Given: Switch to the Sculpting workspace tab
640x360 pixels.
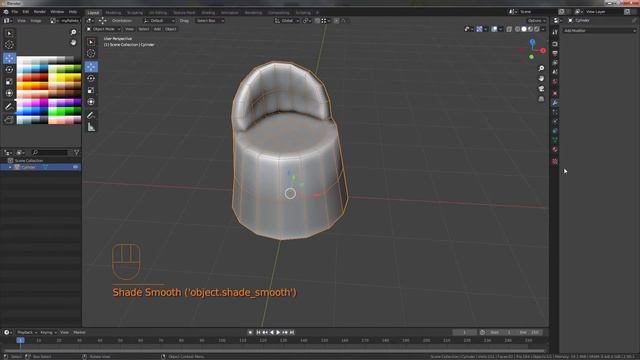Looking at the screenshot, I should click(135, 13).
